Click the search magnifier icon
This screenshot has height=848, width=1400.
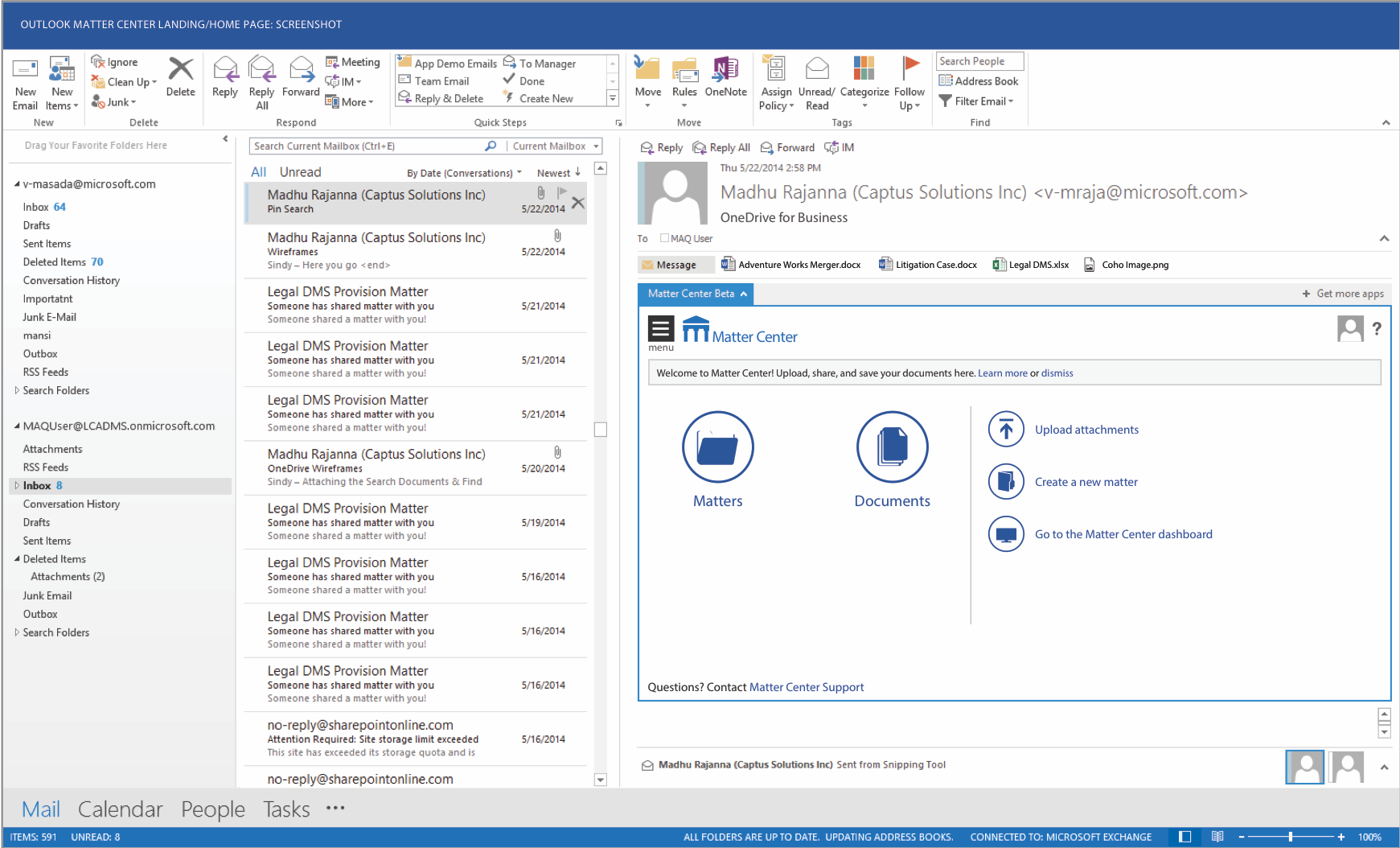(491, 146)
